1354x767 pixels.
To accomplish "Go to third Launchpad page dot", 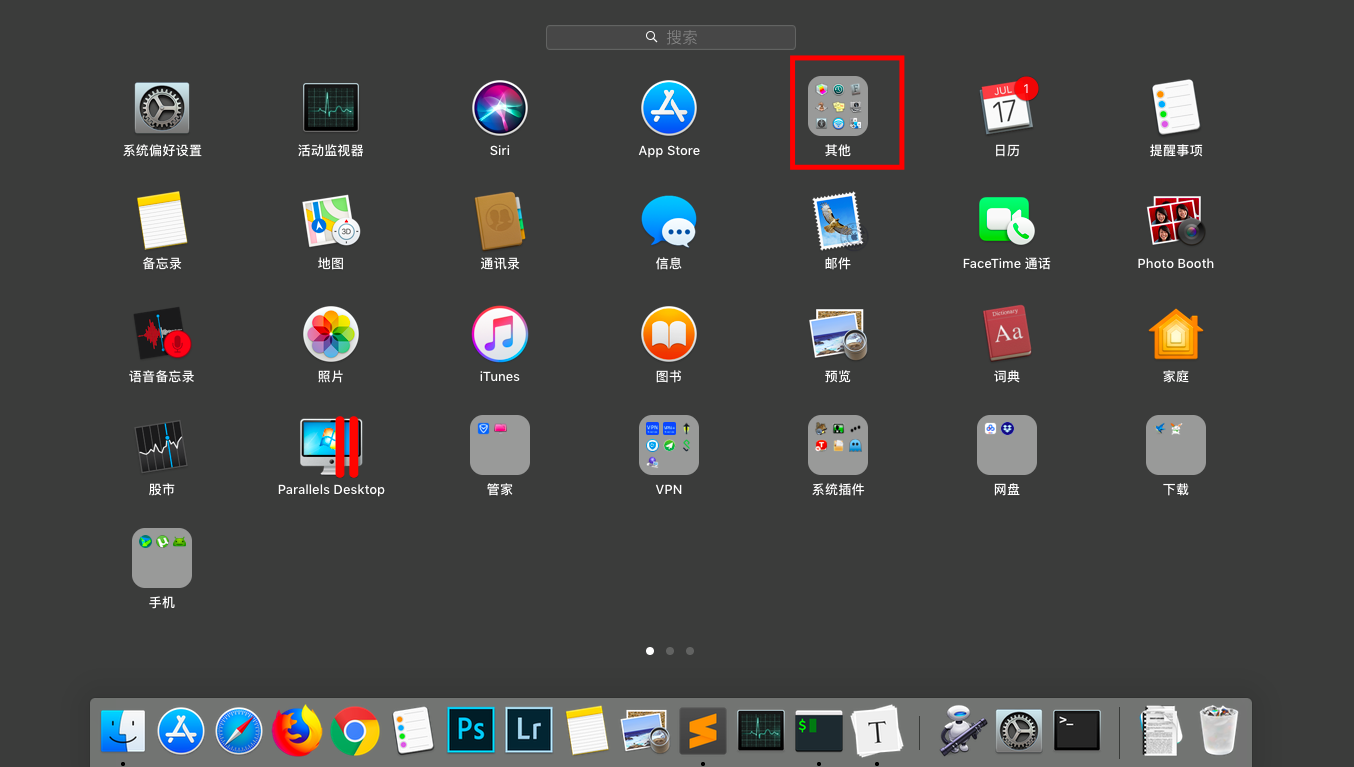I will coord(690,651).
